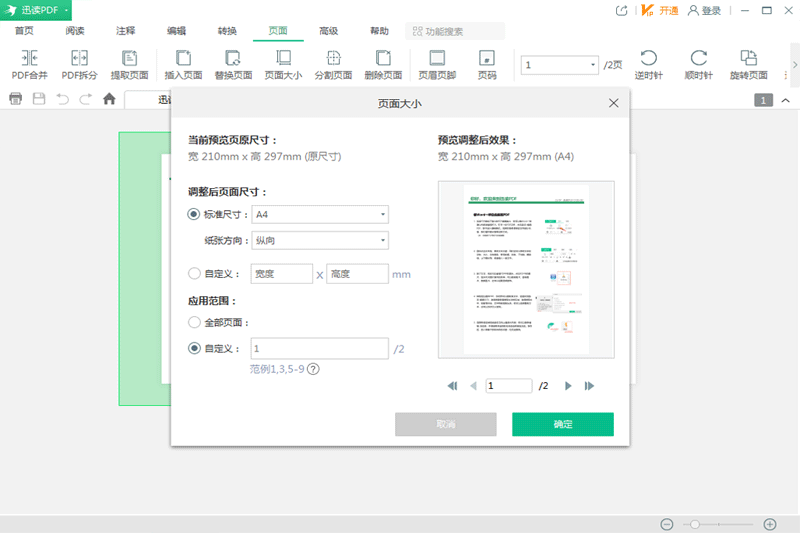Switch to the 编辑 tab

click(x=176, y=31)
